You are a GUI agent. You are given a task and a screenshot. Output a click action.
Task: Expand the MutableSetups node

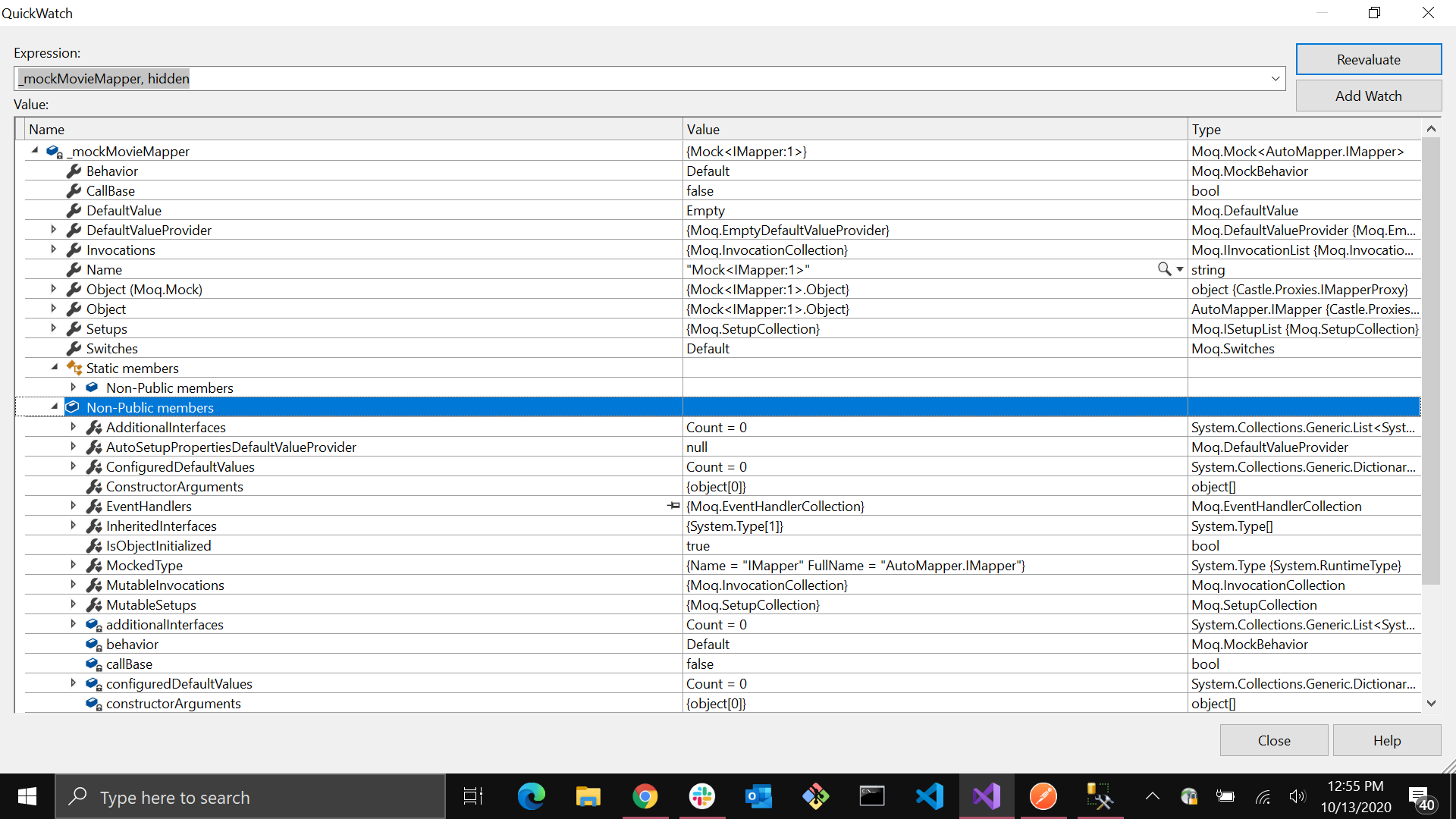pyautogui.click(x=73, y=604)
